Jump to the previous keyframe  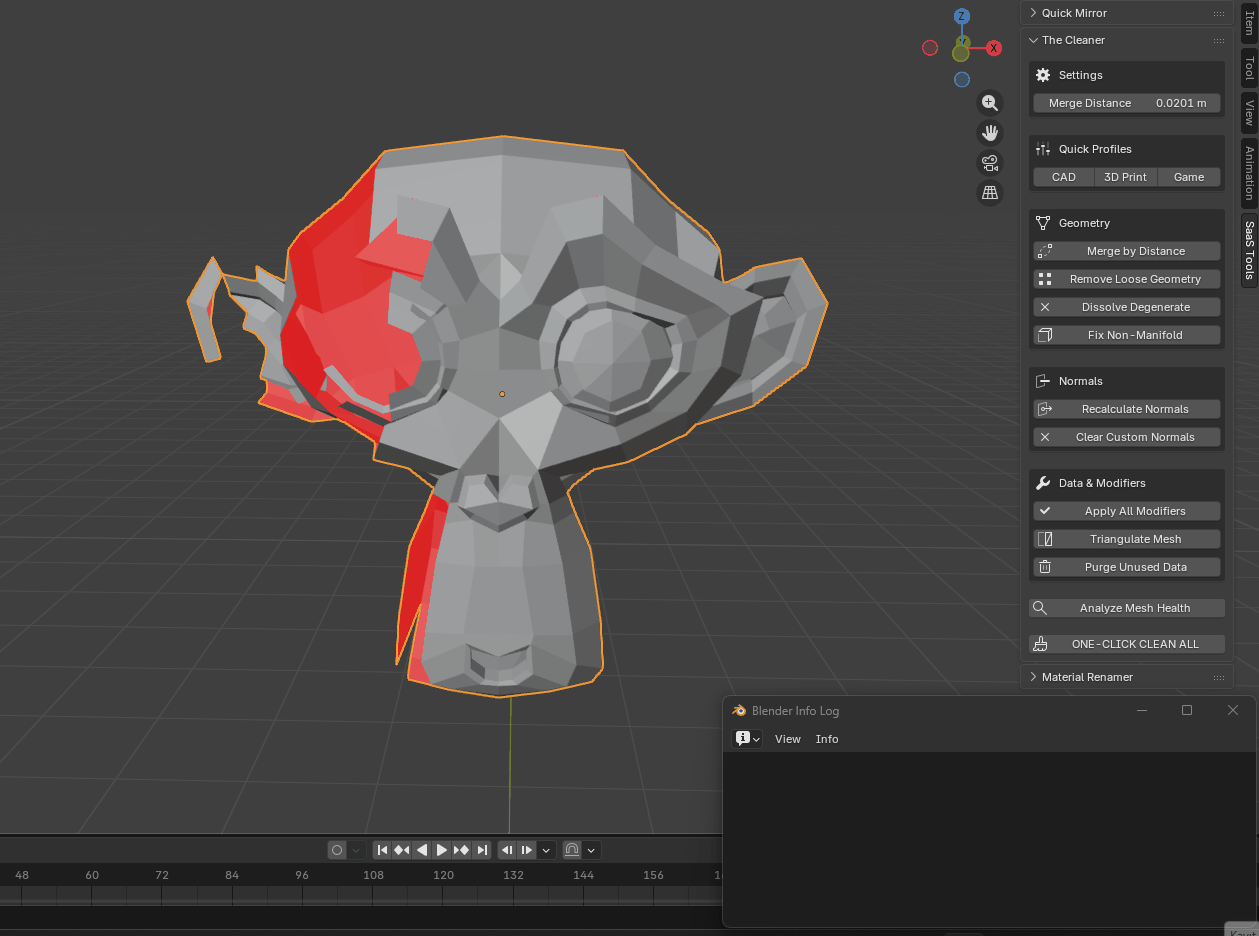coord(402,850)
